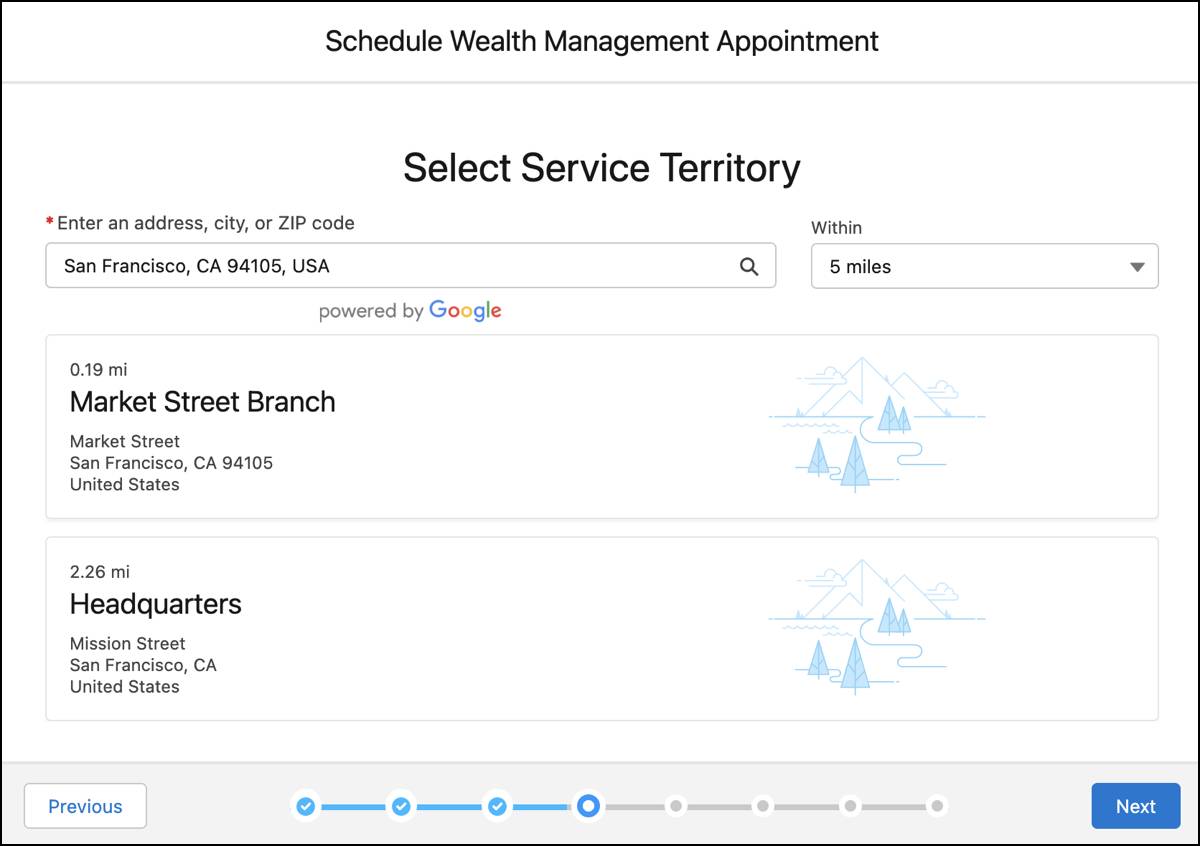The width and height of the screenshot is (1200, 846).
Task: Click the 0.19 mi distance text
Action: pyautogui.click(x=99, y=370)
